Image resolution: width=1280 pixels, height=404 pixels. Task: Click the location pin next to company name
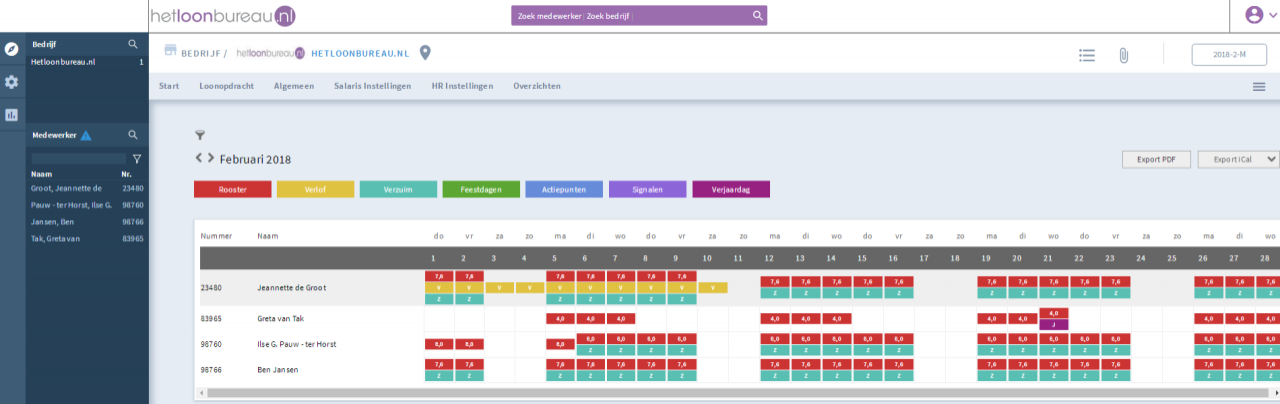point(425,53)
